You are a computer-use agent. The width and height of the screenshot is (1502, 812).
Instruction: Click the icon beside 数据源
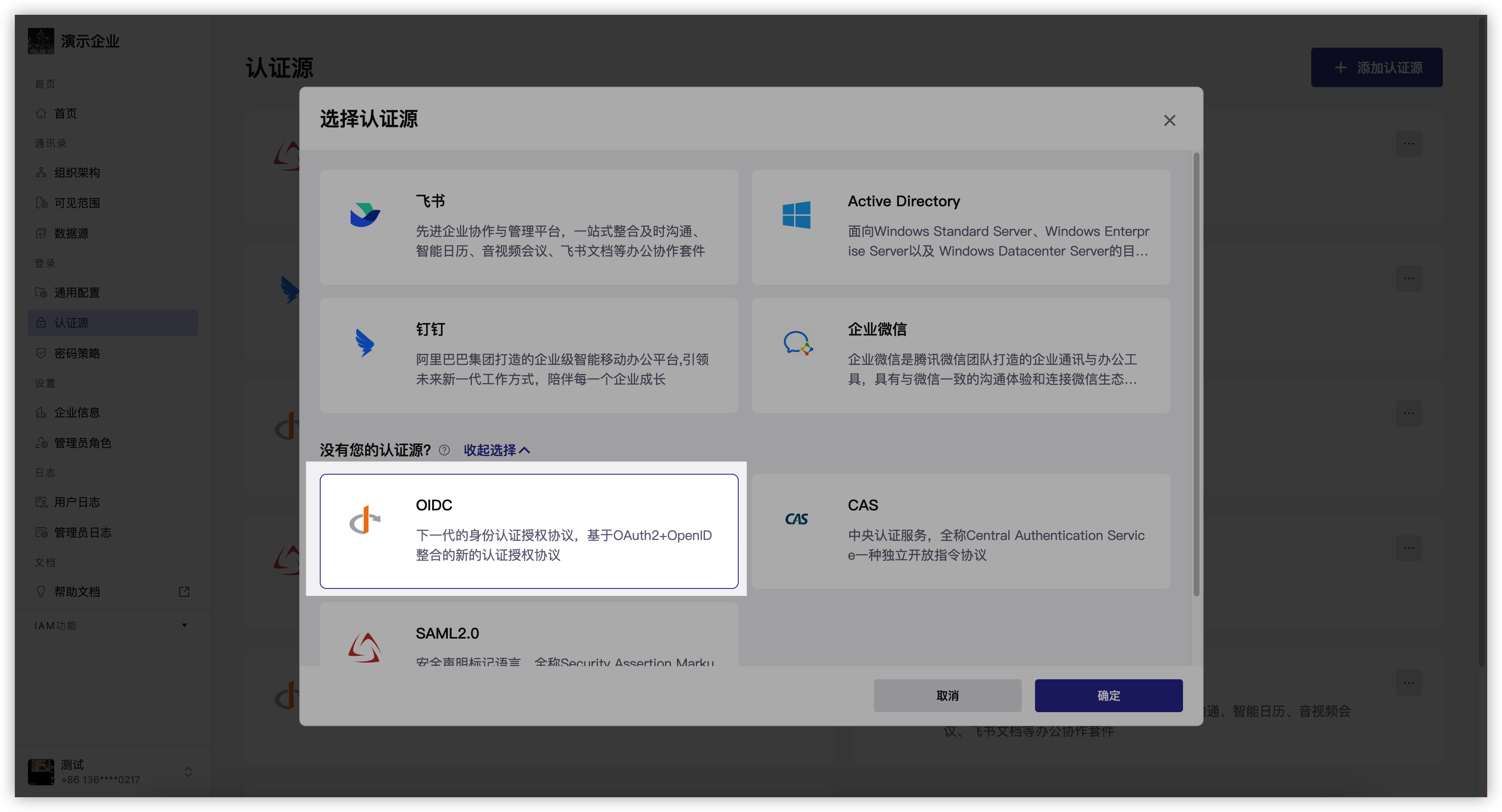(41, 233)
